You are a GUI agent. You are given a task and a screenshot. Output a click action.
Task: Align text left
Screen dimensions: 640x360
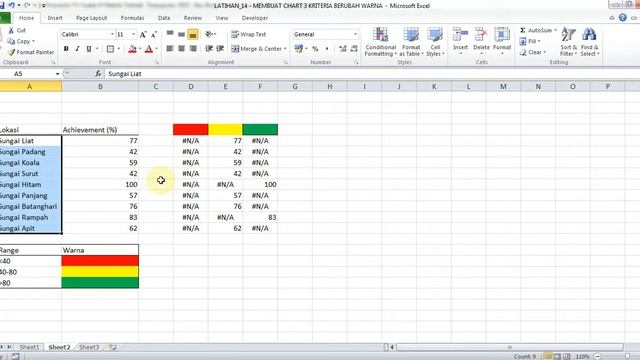coord(170,49)
